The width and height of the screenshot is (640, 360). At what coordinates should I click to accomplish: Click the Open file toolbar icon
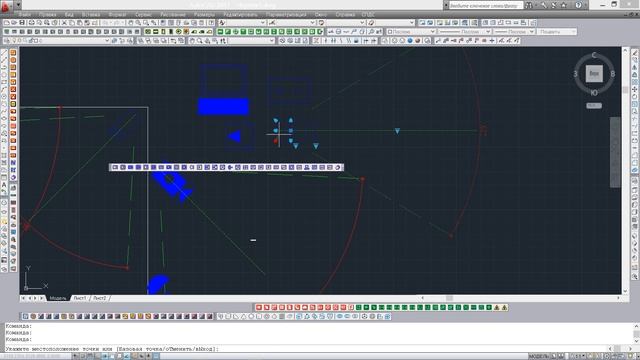click(x=14, y=22)
